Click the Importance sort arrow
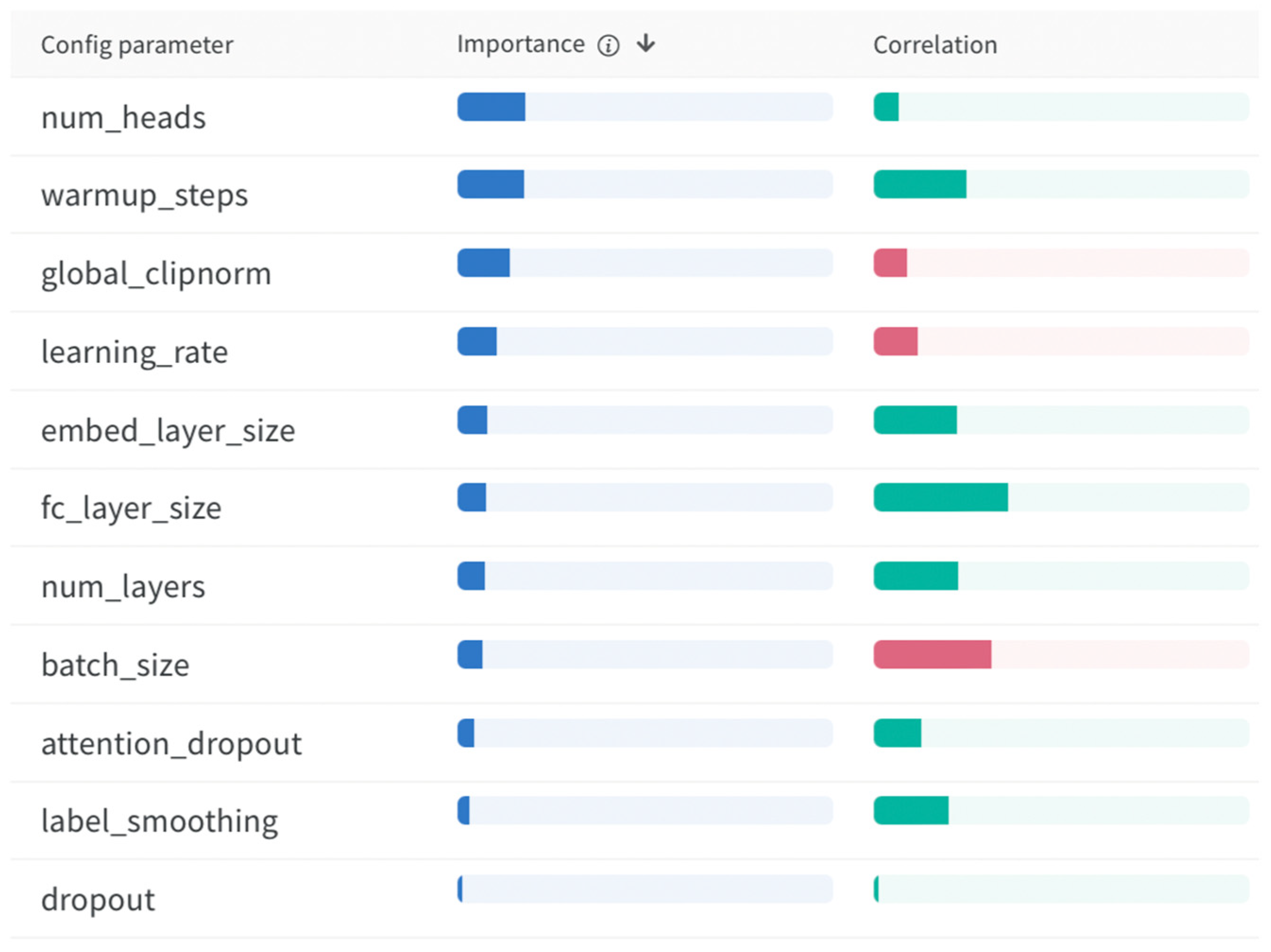This screenshot has height=952, width=1271. click(646, 44)
